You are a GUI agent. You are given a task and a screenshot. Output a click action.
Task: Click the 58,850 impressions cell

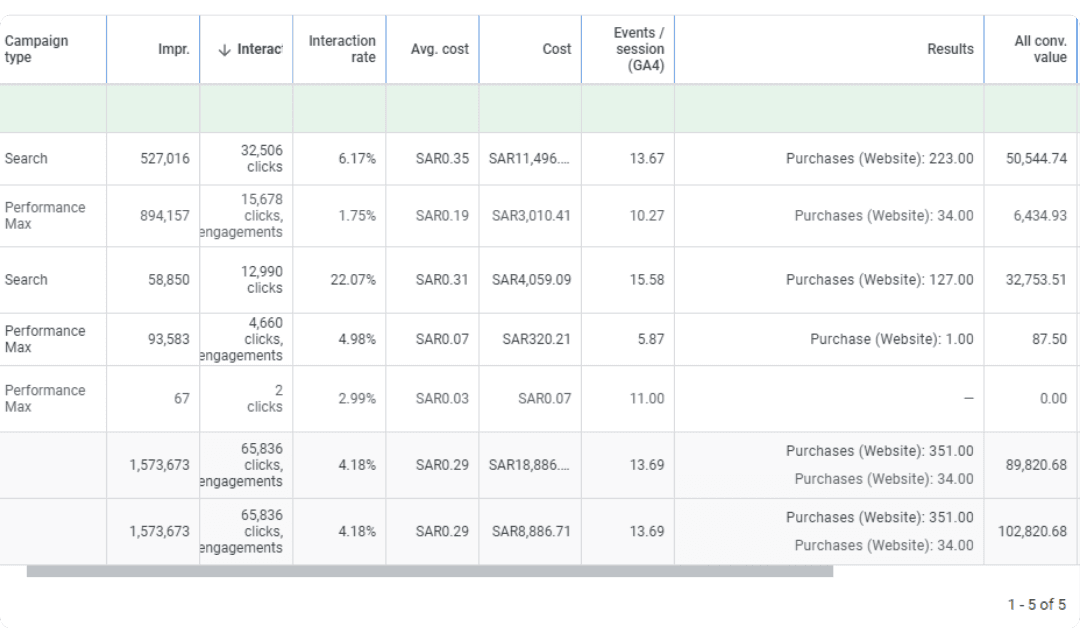pos(169,280)
